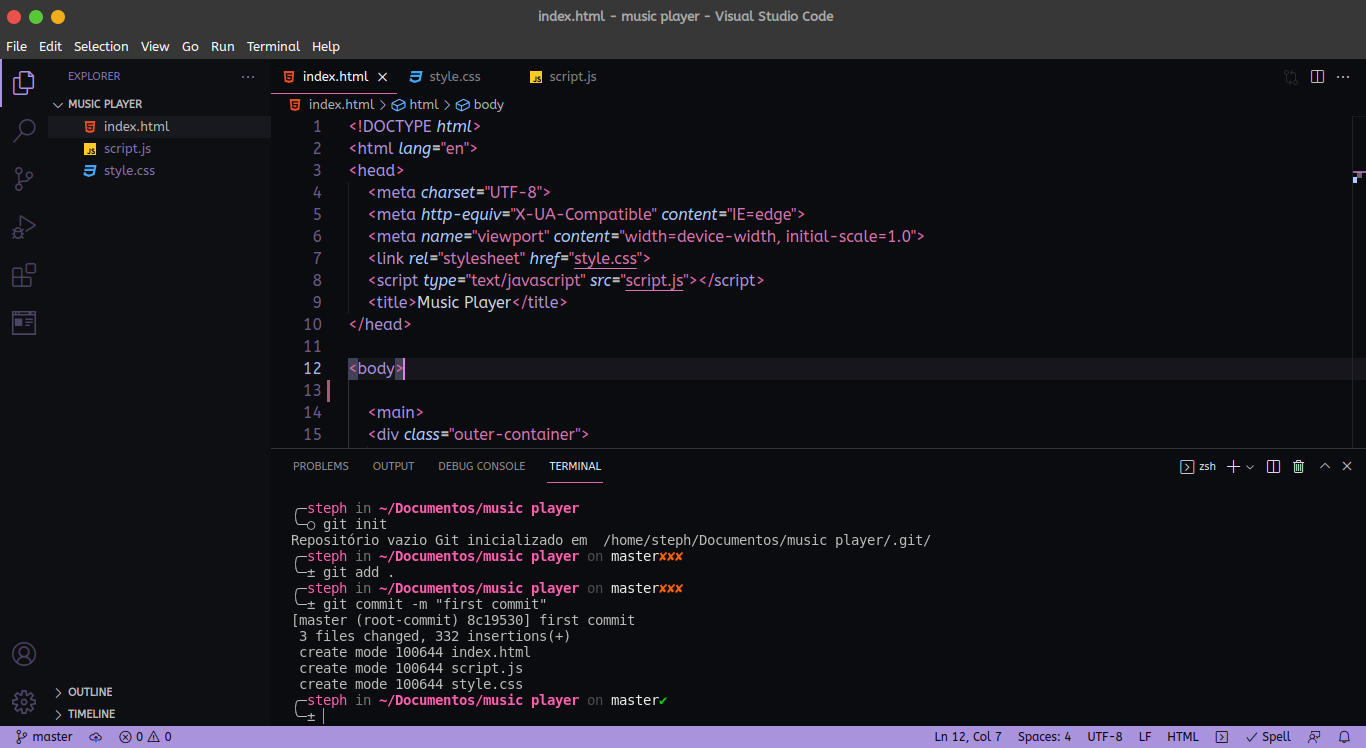Expand the TIMELINE section
This screenshot has height=748, width=1366.
click(x=160, y=714)
